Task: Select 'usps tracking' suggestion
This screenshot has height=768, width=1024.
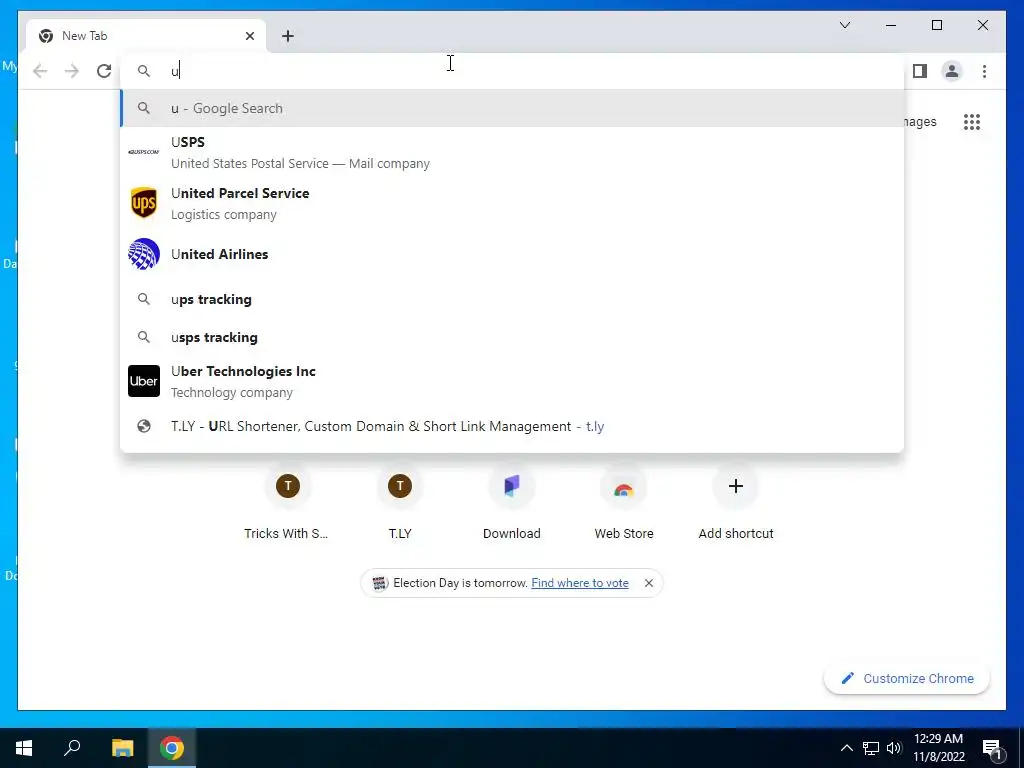Action: (512, 337)
